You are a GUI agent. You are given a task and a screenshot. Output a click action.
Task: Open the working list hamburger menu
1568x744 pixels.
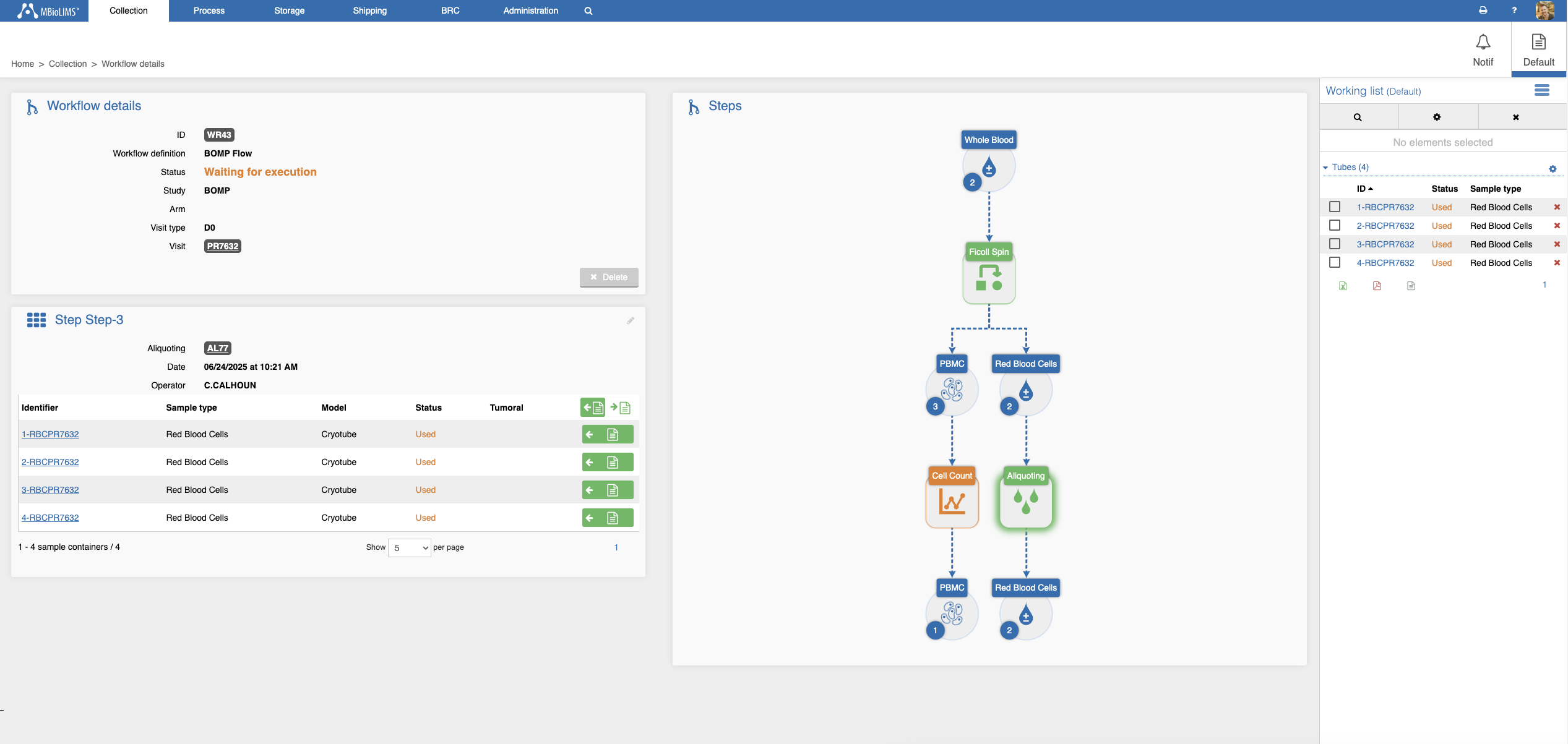click(1541, 91)
